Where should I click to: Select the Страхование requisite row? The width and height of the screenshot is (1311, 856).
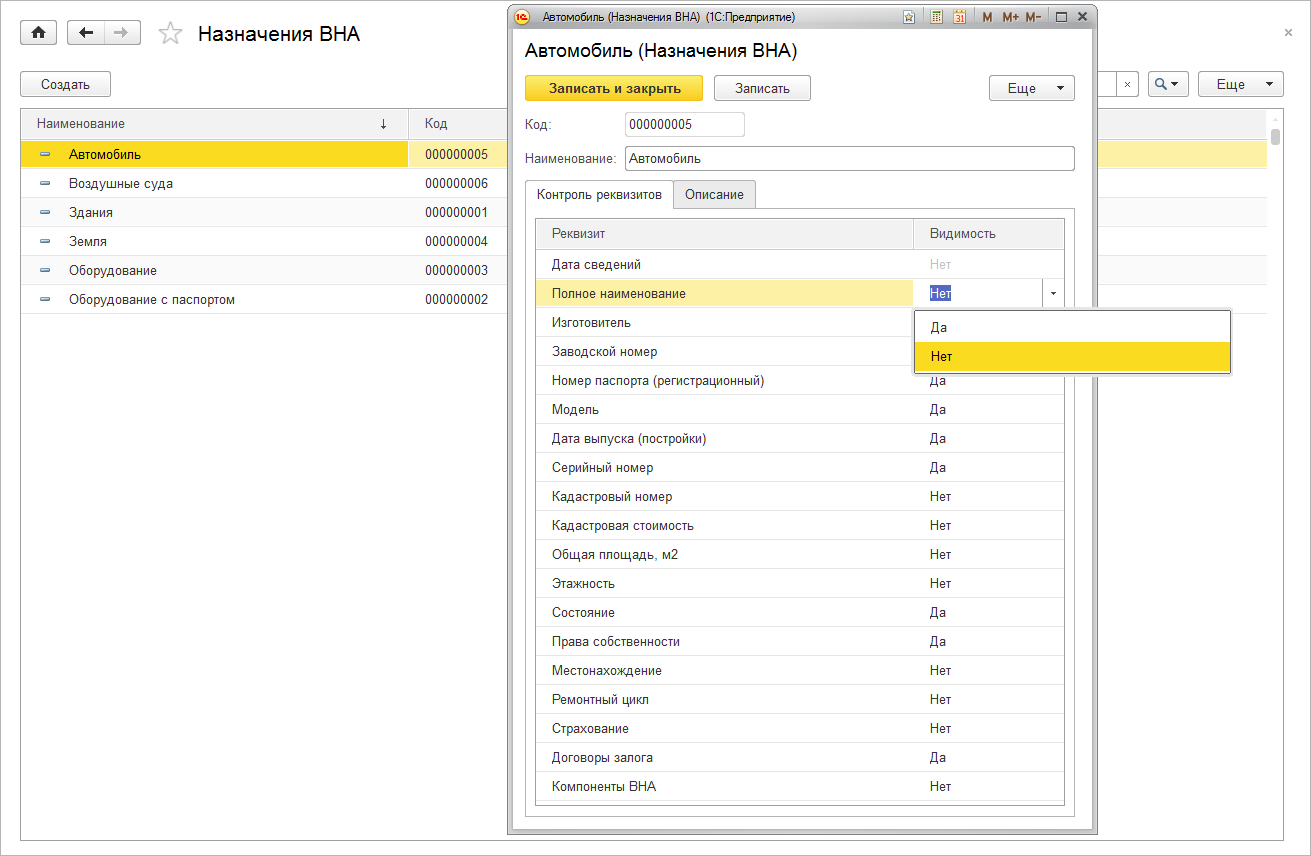tap(800, 729)
